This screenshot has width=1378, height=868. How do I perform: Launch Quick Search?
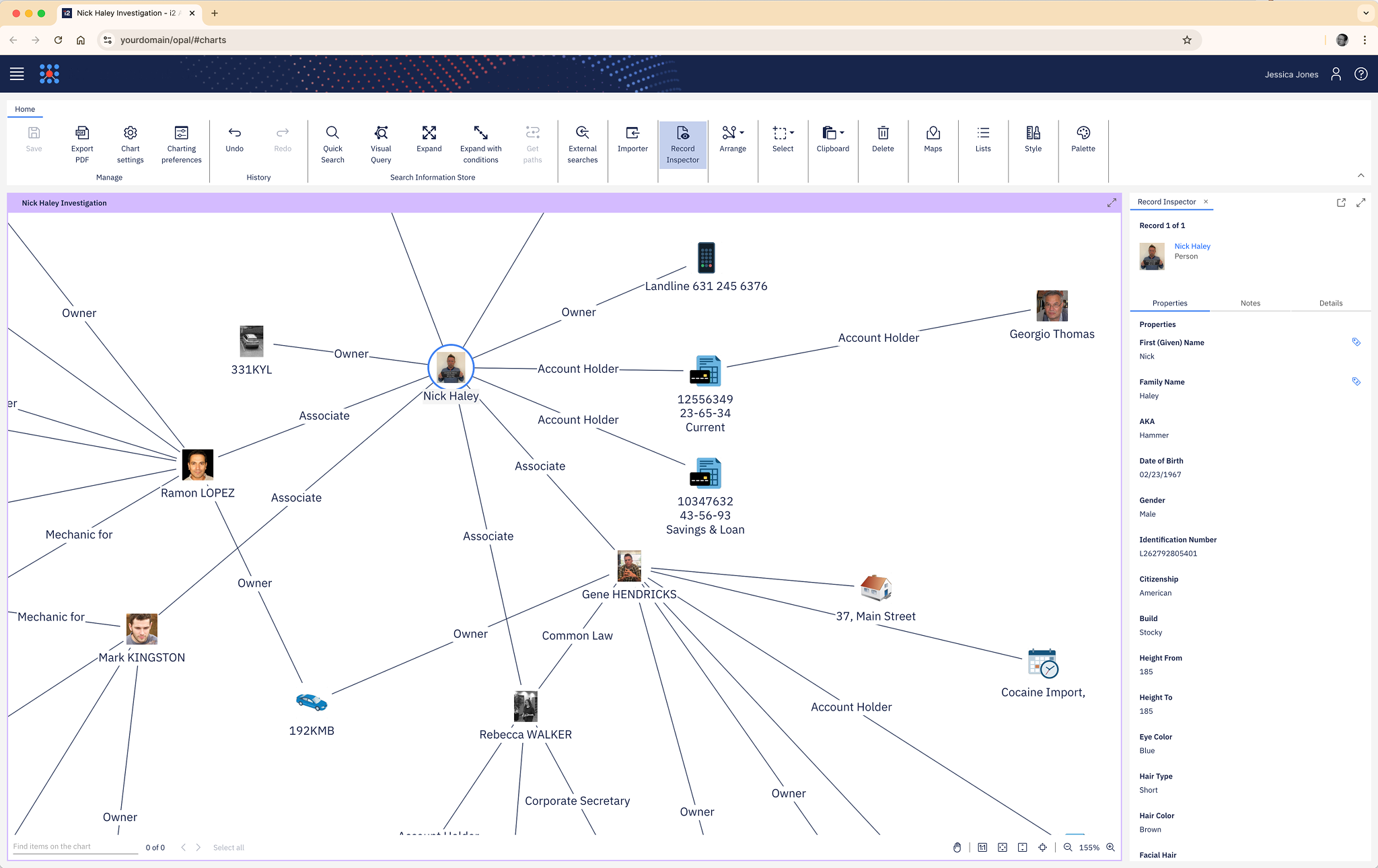(332, 144)
